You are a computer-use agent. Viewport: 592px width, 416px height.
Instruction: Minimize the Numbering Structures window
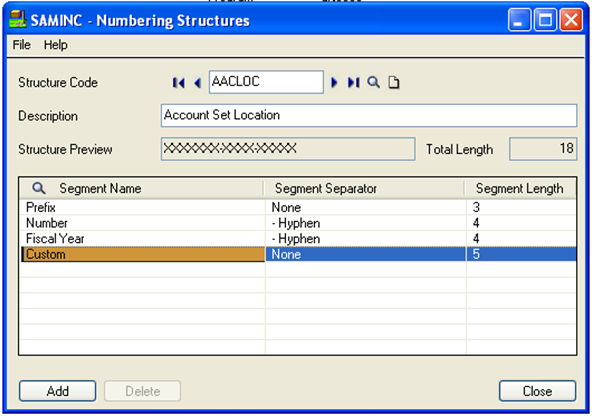519,20
